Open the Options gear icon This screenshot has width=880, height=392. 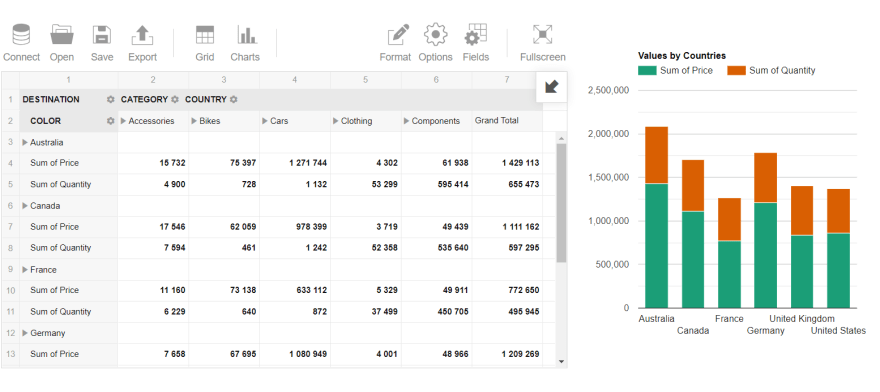435,35
